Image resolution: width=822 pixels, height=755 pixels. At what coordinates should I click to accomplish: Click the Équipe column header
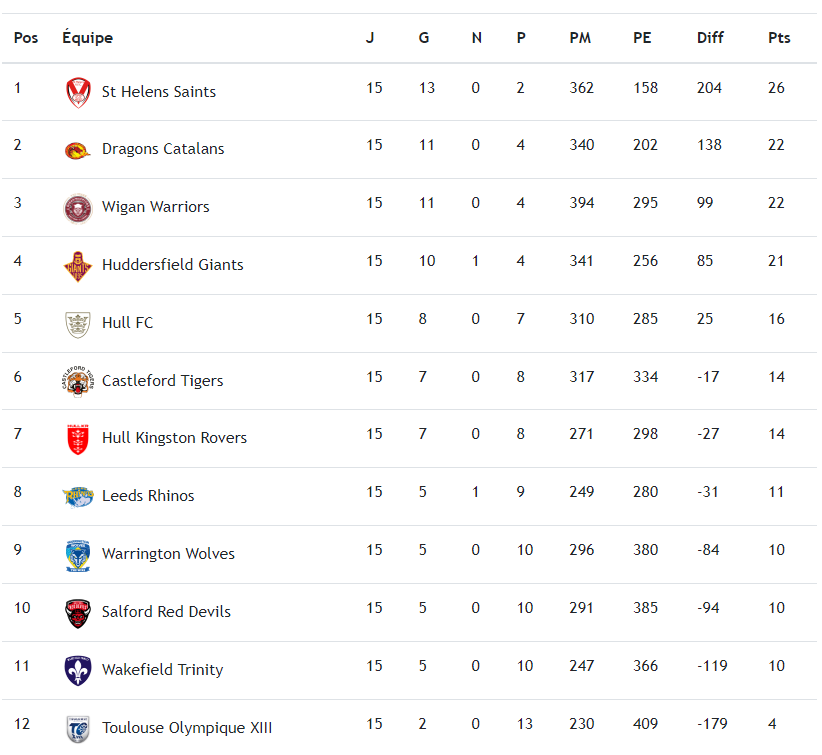[x=87, y=38]
